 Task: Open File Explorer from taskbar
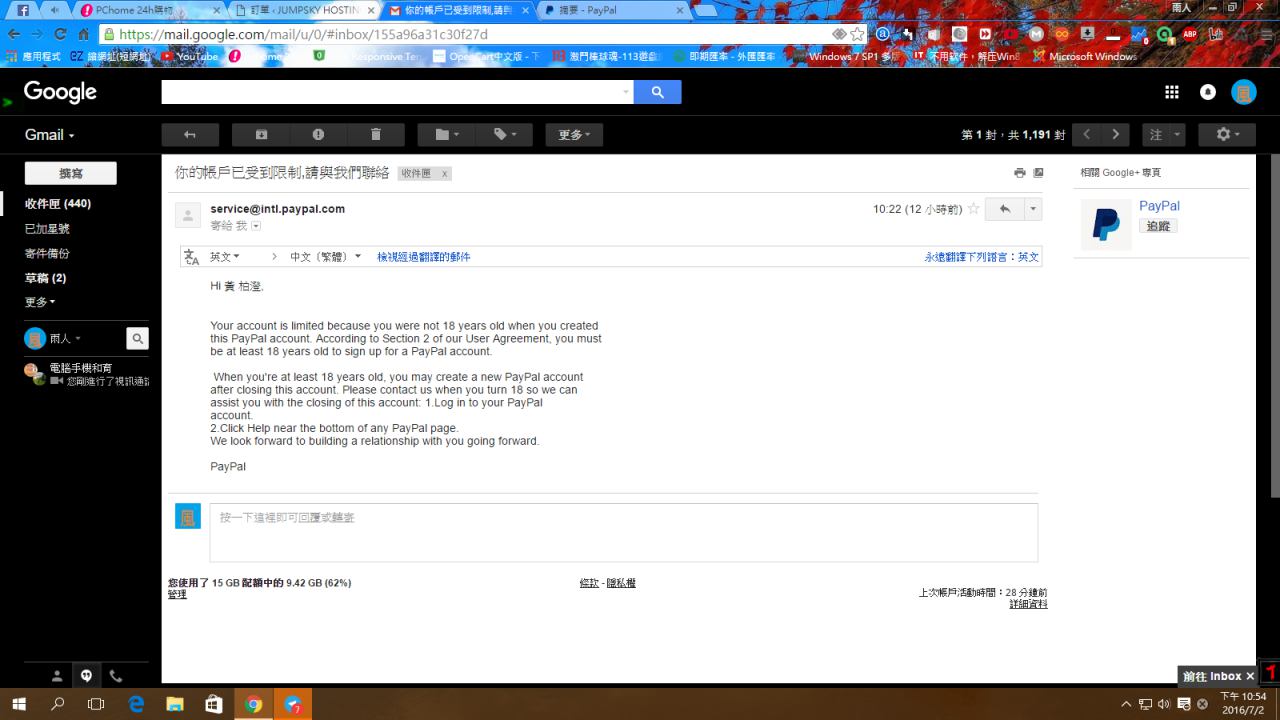click(x=175, y=703)
